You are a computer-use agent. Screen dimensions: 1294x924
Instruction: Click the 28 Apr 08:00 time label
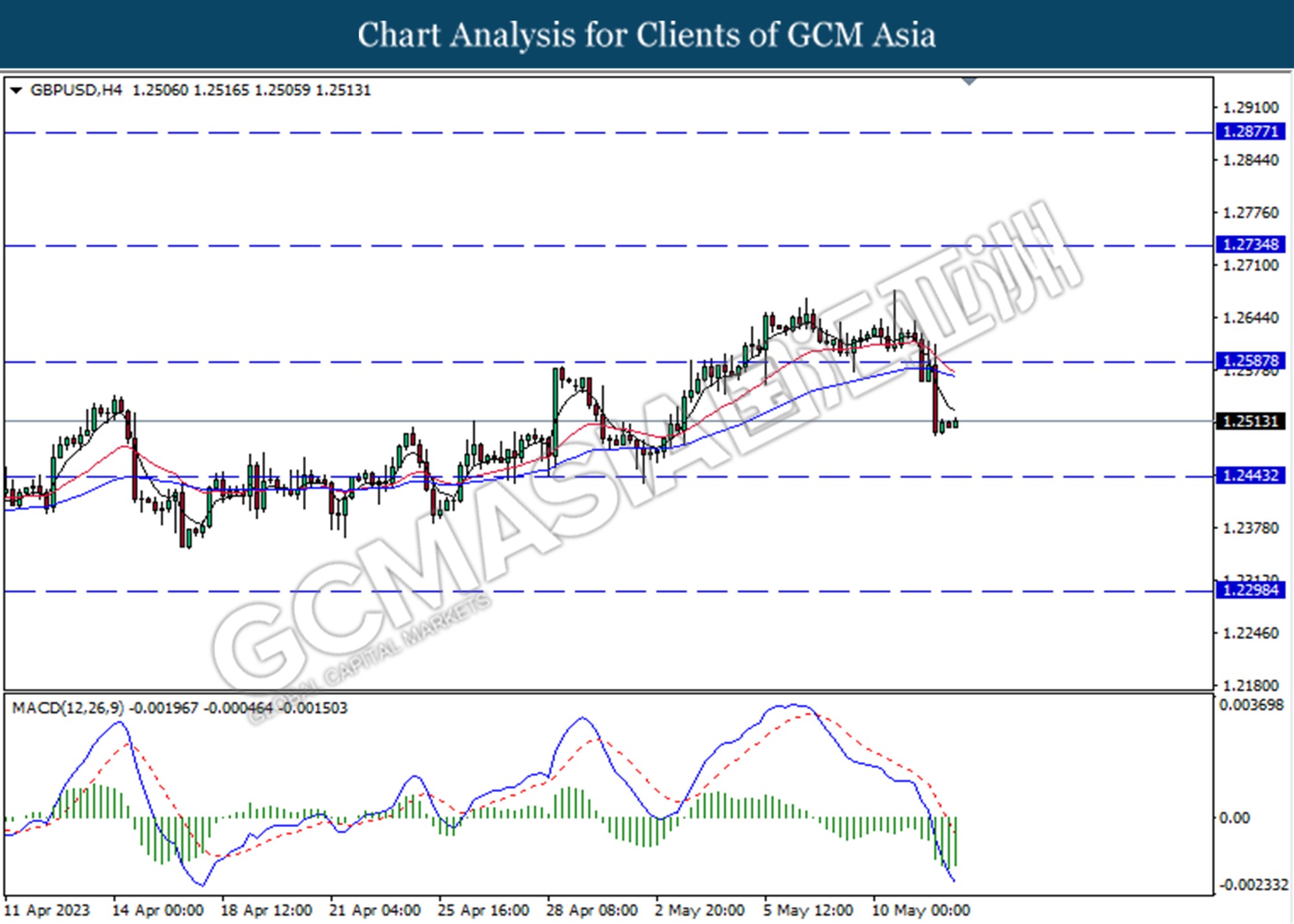[593, 910]
